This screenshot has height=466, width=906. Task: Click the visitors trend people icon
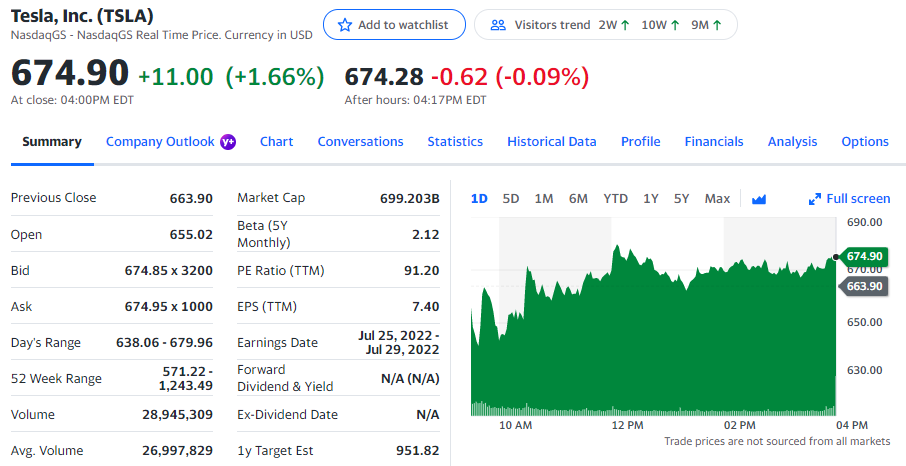tap(498, 25)
